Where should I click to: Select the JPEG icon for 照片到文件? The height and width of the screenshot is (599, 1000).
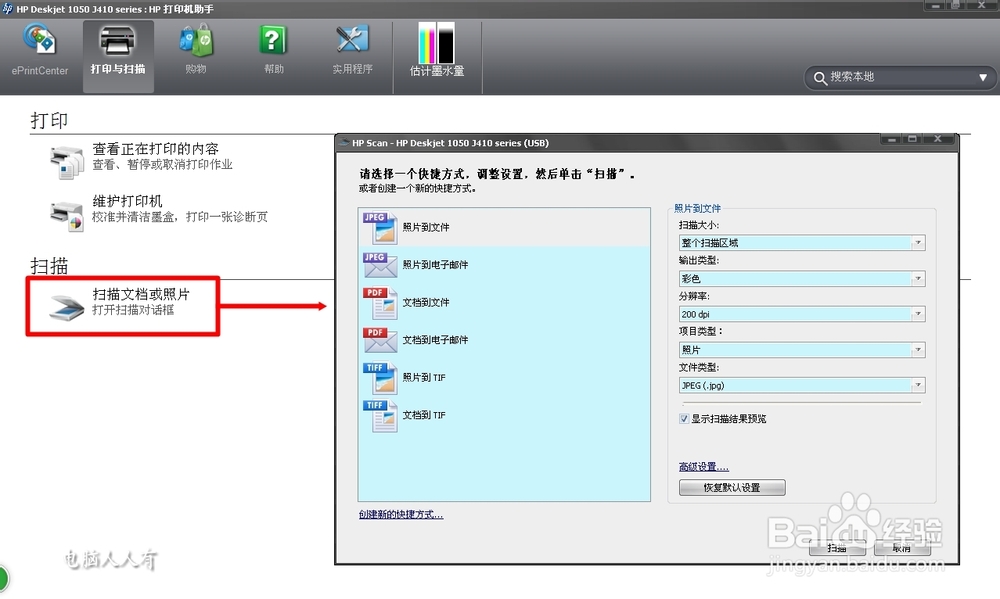click(380, 228)
